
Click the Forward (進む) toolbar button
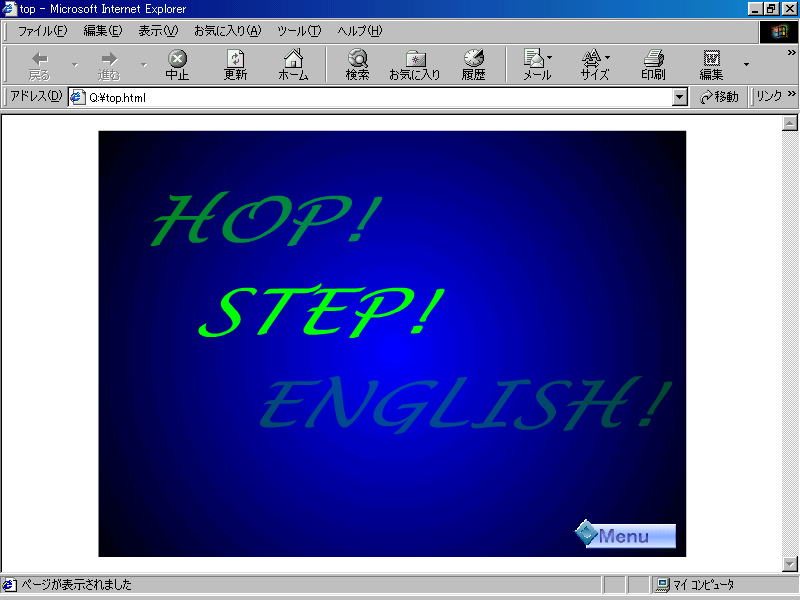109,65
